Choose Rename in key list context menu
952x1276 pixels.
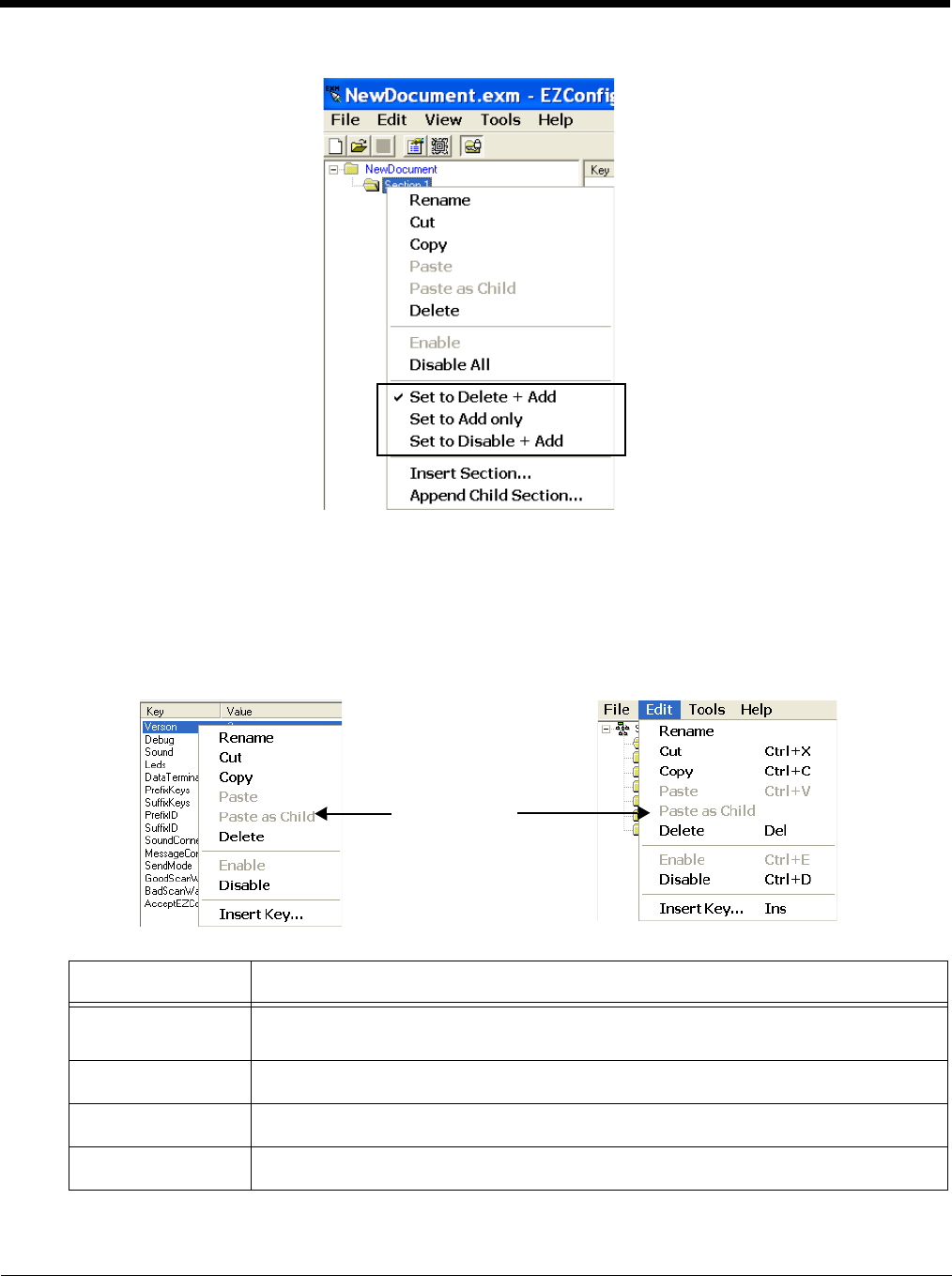point(269,738)
